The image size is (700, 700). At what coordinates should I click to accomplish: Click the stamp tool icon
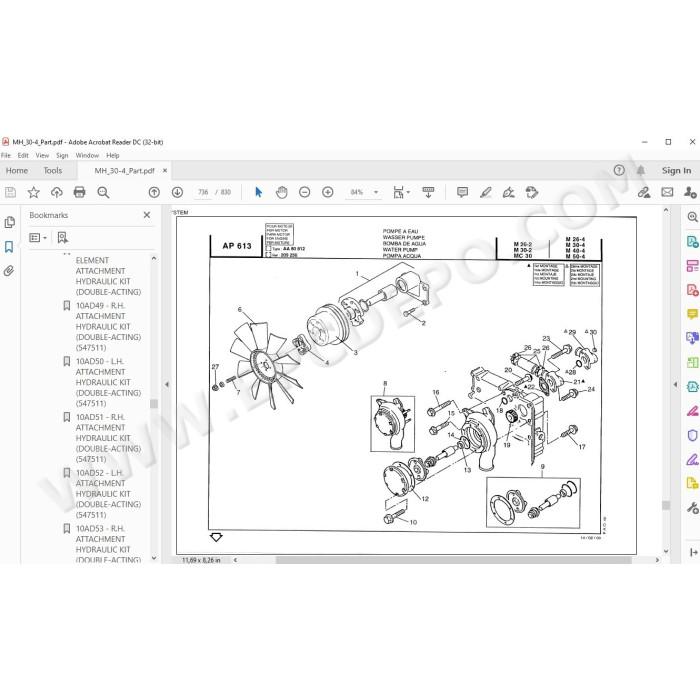click(x=532, y=192)
